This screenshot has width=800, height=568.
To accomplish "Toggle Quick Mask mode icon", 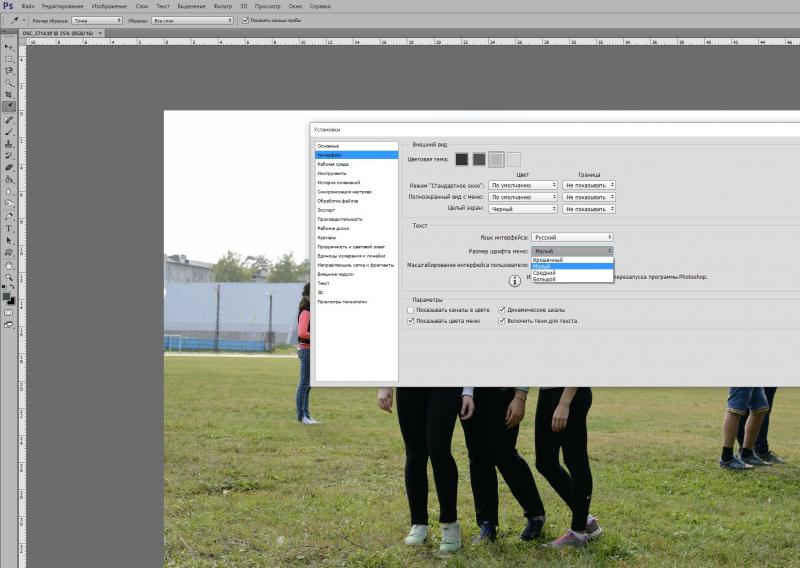I will [9, 312].
